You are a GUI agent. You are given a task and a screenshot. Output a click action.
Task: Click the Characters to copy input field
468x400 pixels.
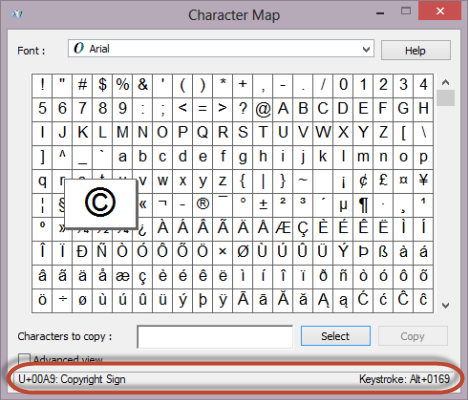click(x=215, y=337)
